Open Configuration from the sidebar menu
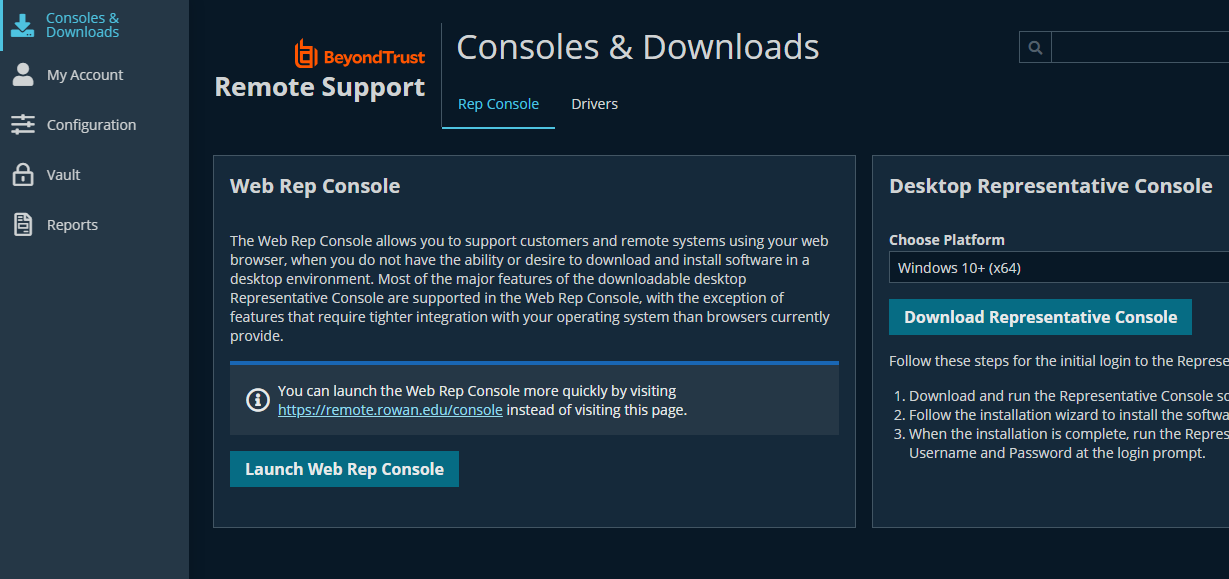This screenshot has height=579, width=1229. coord(91,125)
